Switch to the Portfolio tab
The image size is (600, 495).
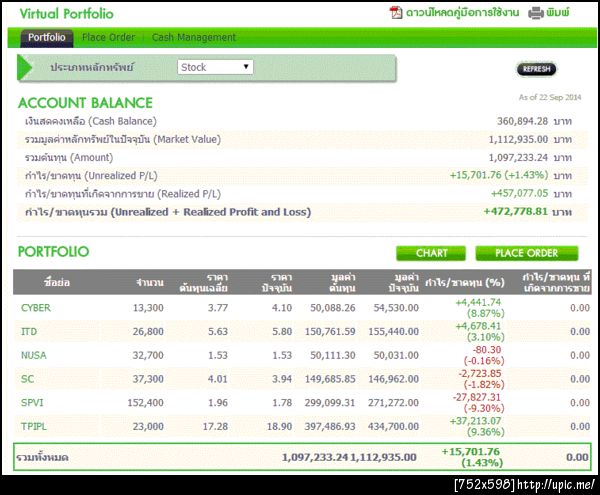(47, 37)
